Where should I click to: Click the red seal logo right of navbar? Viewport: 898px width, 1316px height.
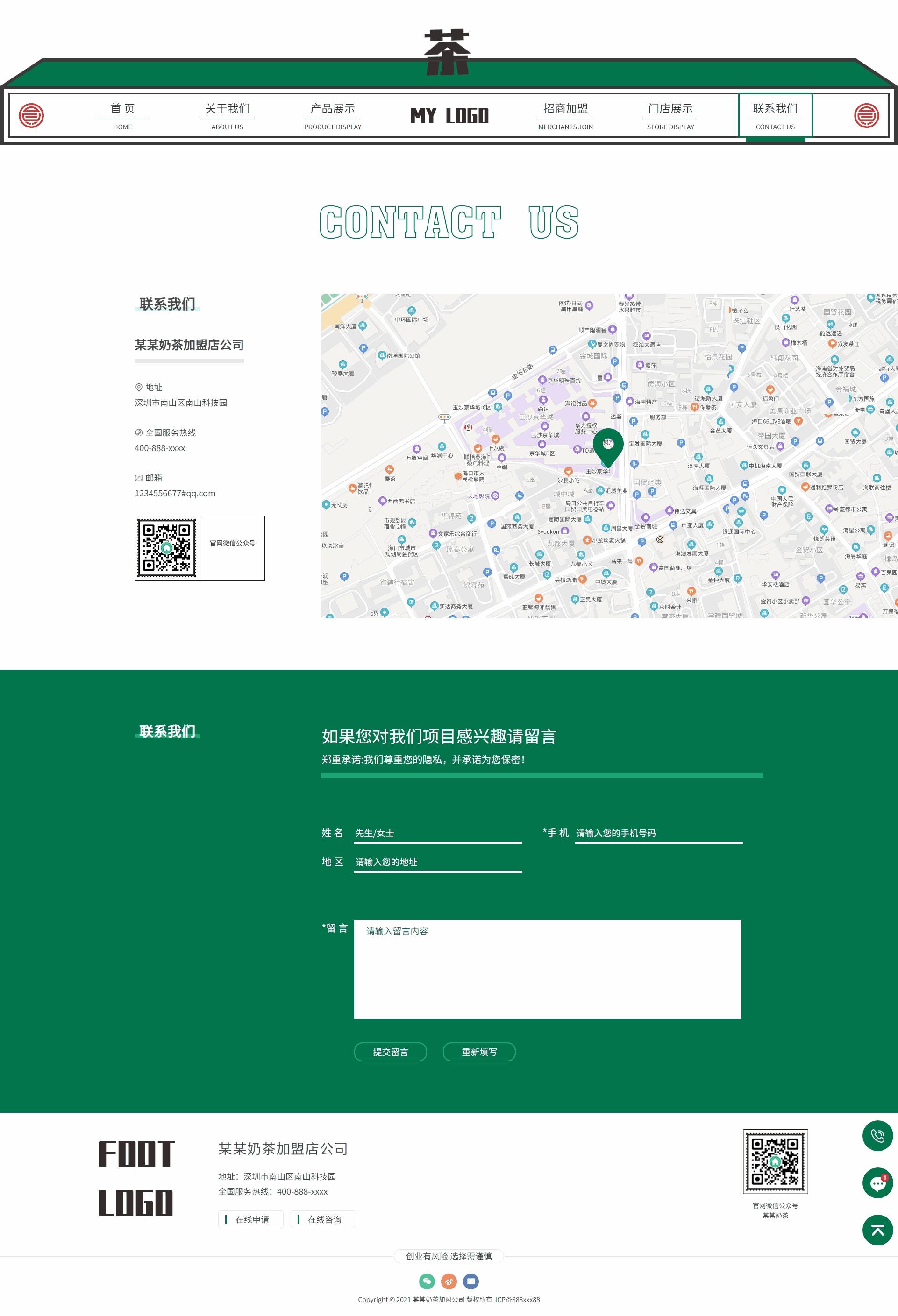tap(867, 115)
